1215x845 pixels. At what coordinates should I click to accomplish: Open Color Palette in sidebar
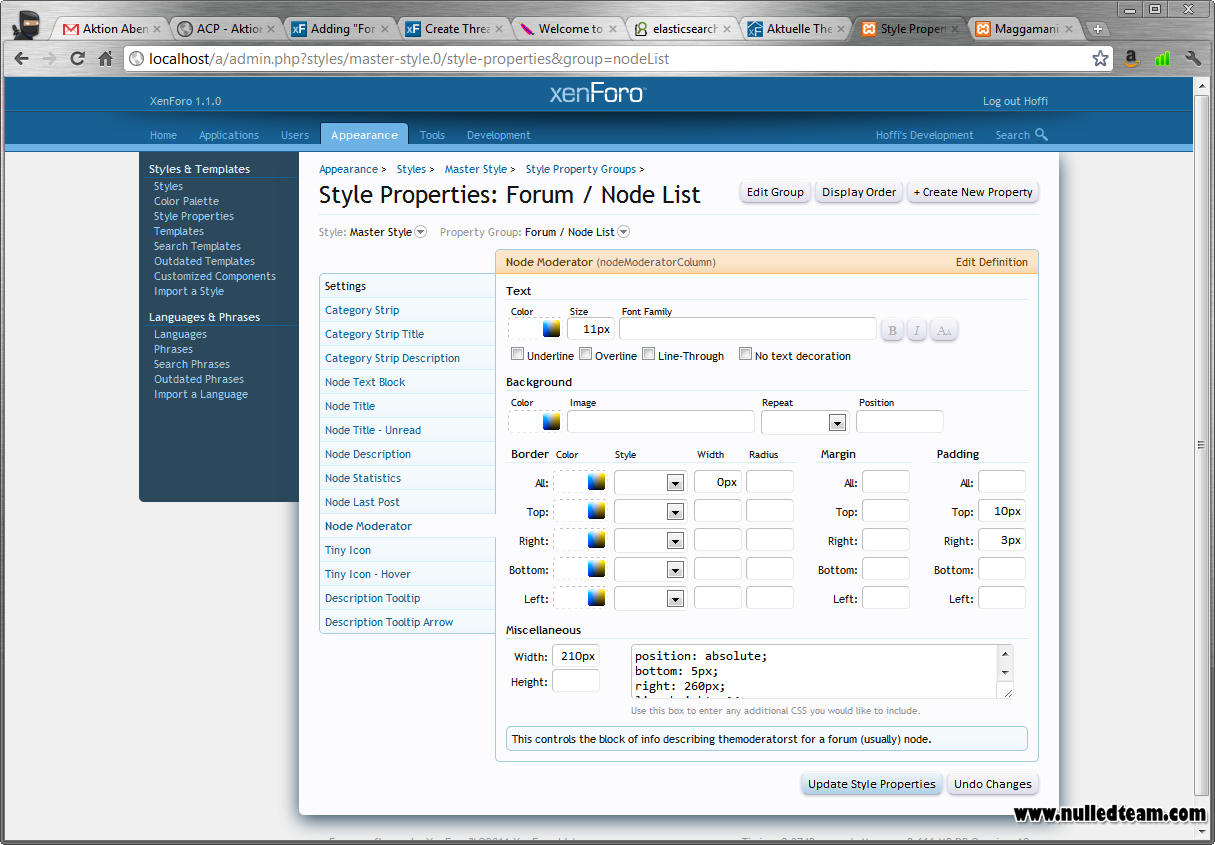tap(186, 201)
